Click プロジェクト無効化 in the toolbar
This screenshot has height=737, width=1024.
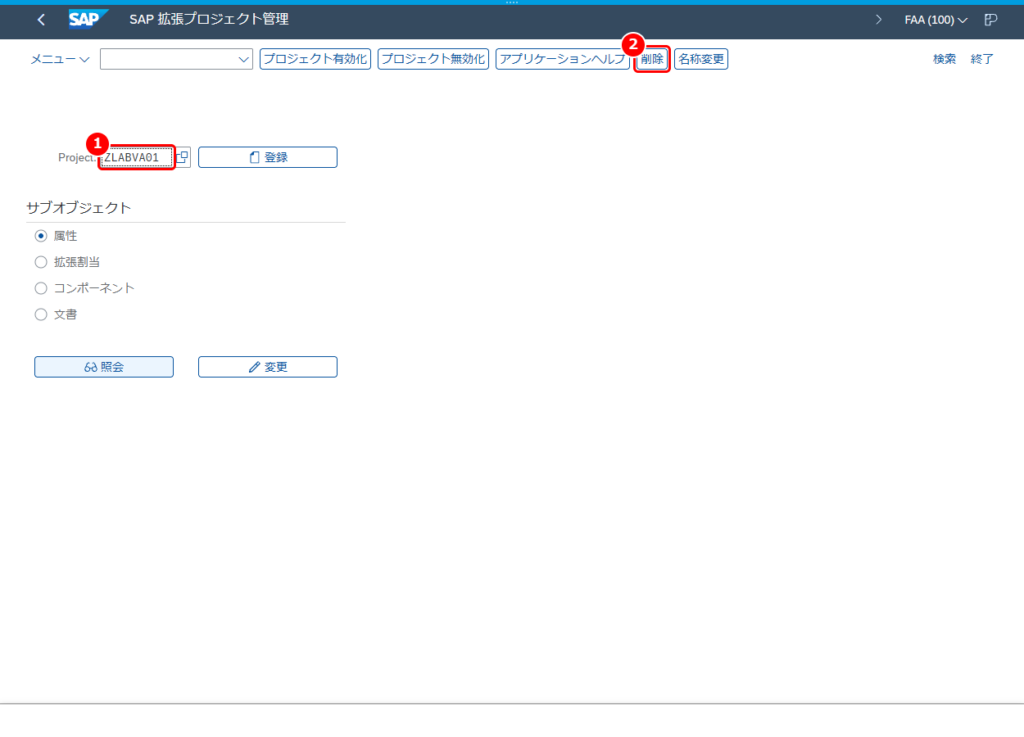point(433,59)
